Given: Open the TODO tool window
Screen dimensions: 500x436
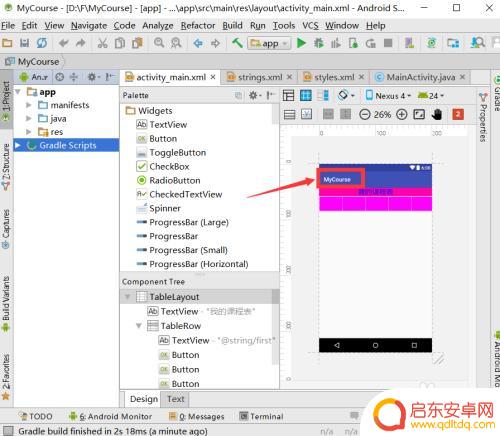Looking at the screenshot, I should (36, 417).
